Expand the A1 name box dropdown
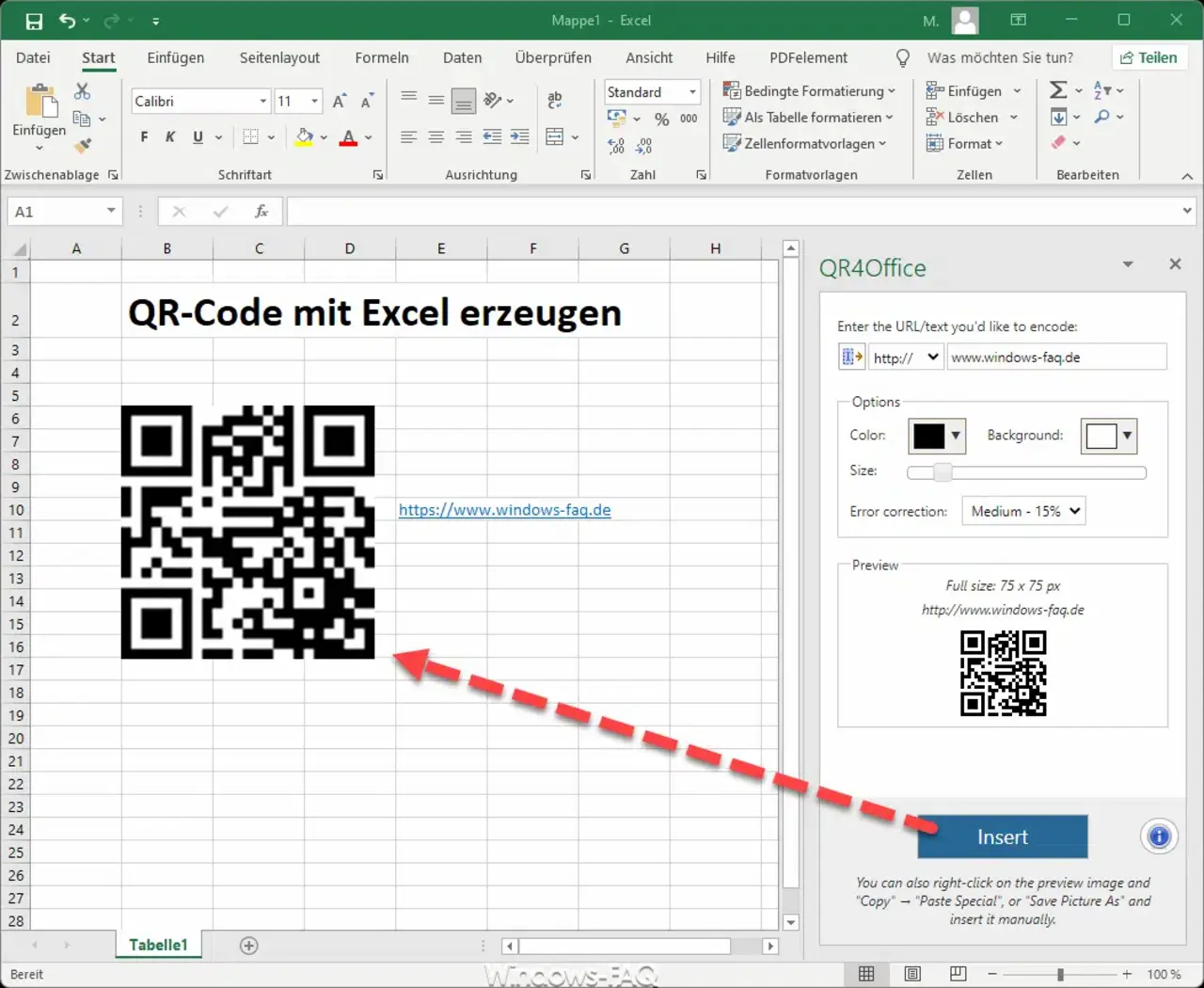The image size is (1204, 988). click(x=111, y=211)
